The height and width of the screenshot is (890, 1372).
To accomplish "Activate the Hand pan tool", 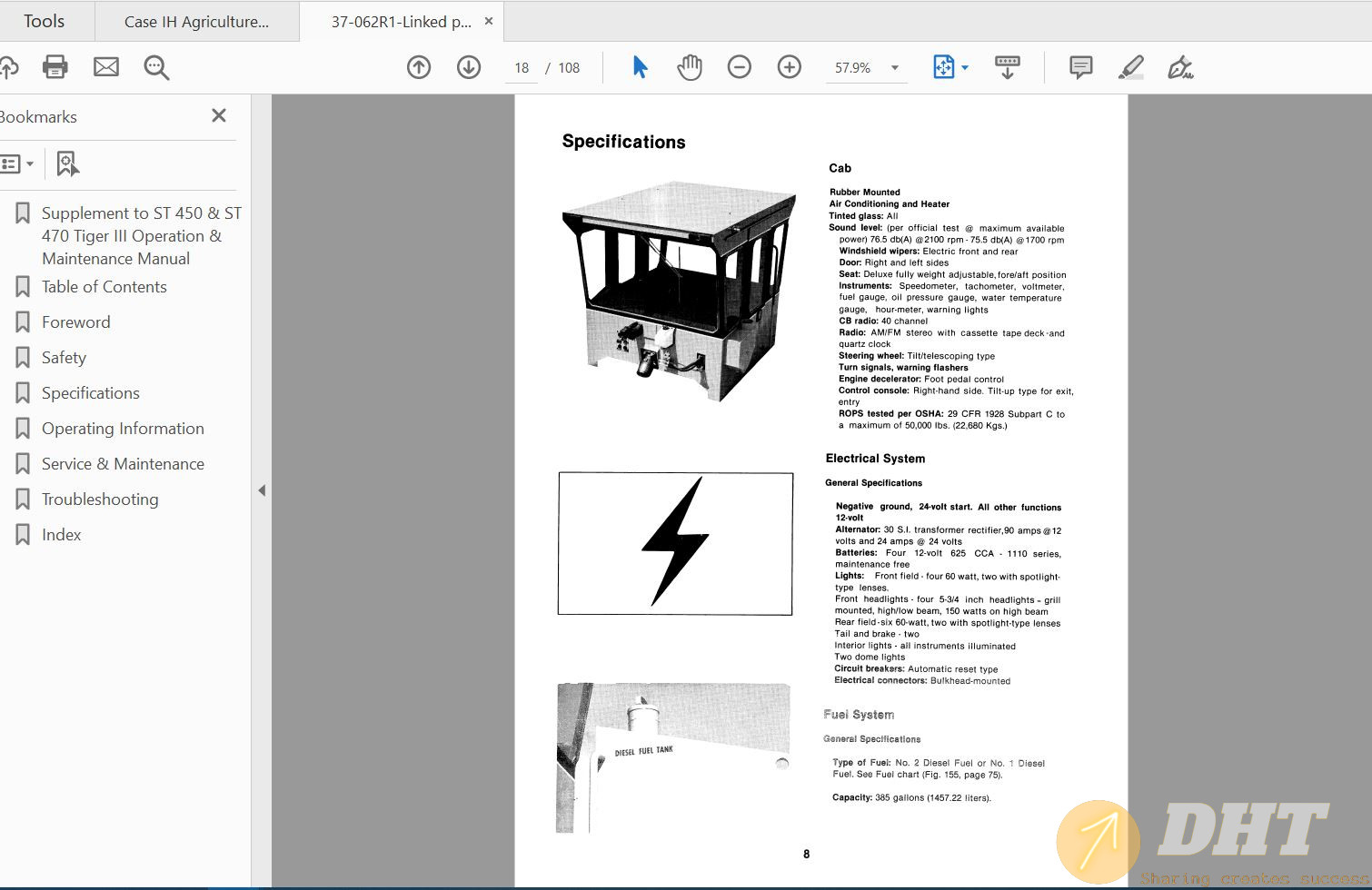I will pos(690,67).
